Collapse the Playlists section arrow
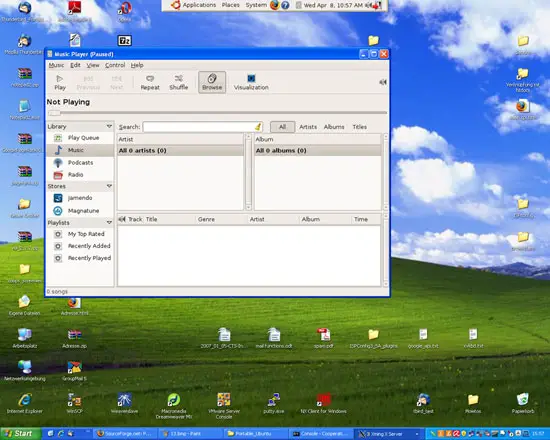Screen dimensions: 550x440 [109, 222]
